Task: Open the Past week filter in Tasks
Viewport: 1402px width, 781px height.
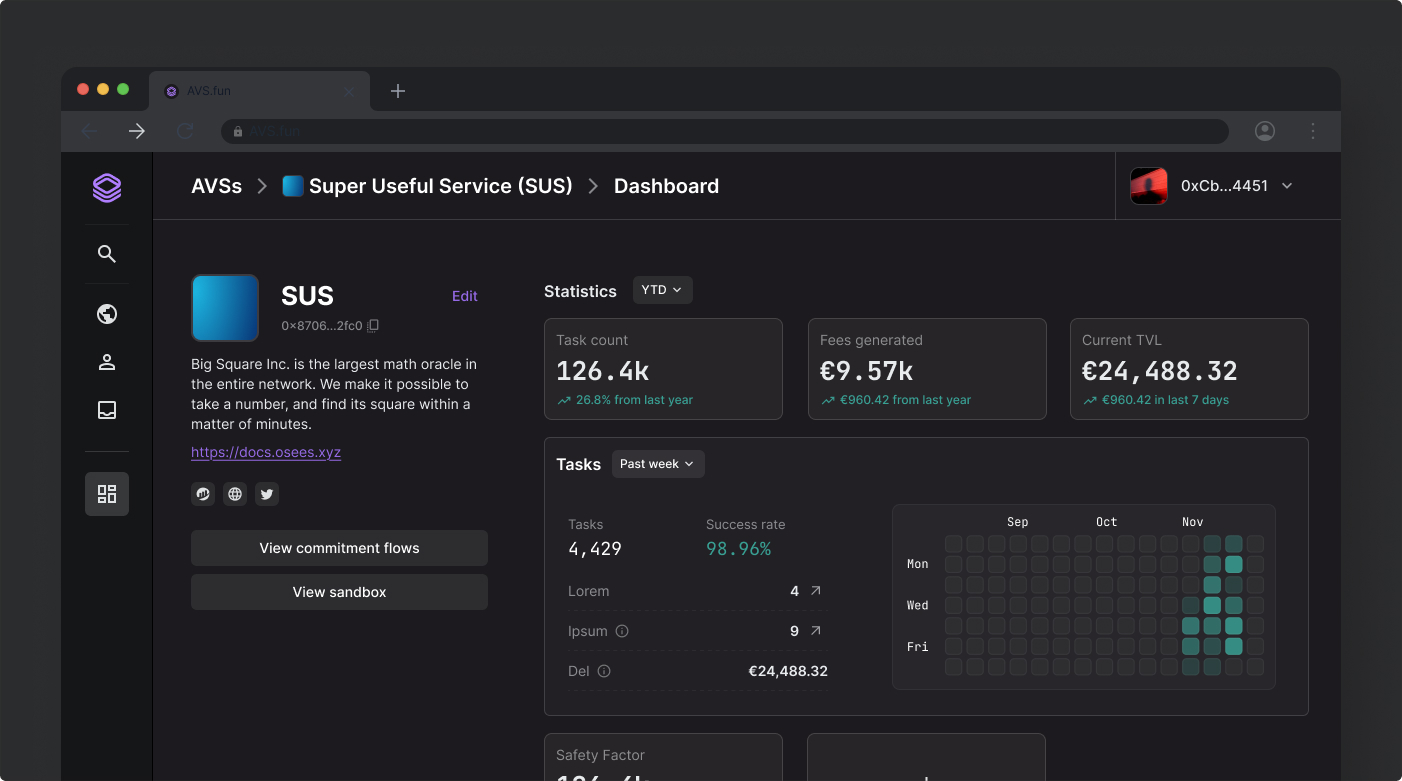Action: coord(657,463)
